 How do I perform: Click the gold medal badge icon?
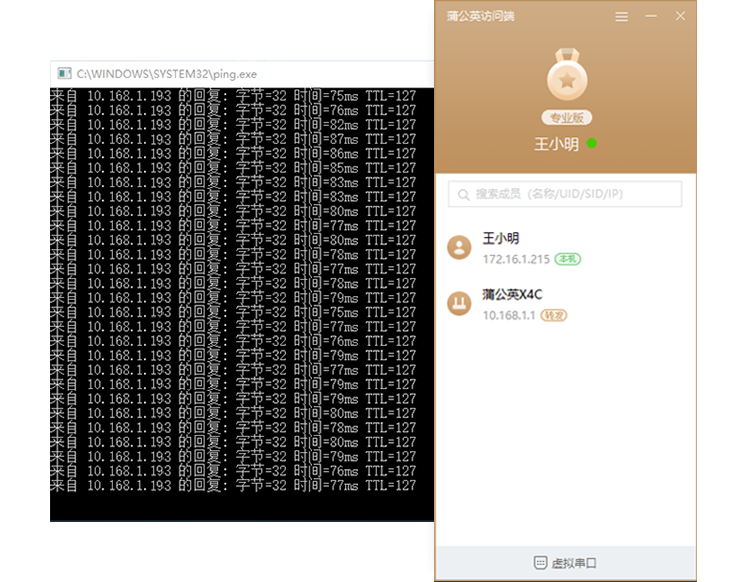(x=567, y=74)
